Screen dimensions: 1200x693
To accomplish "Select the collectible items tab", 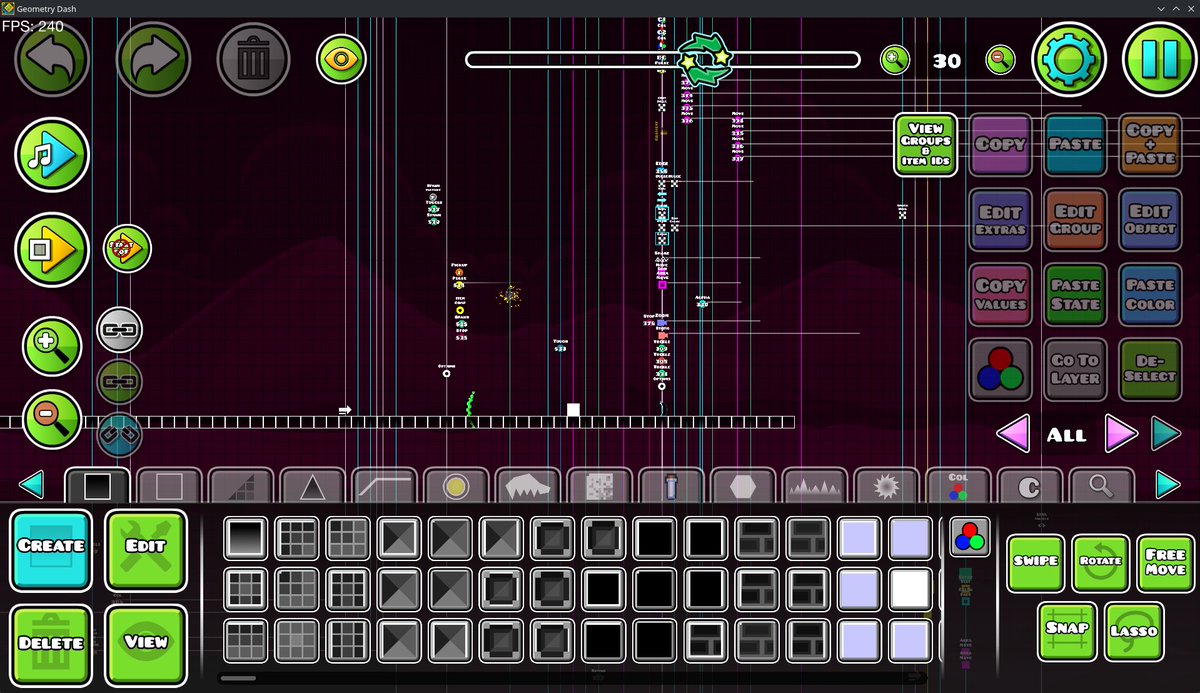I will click(672, 486).
